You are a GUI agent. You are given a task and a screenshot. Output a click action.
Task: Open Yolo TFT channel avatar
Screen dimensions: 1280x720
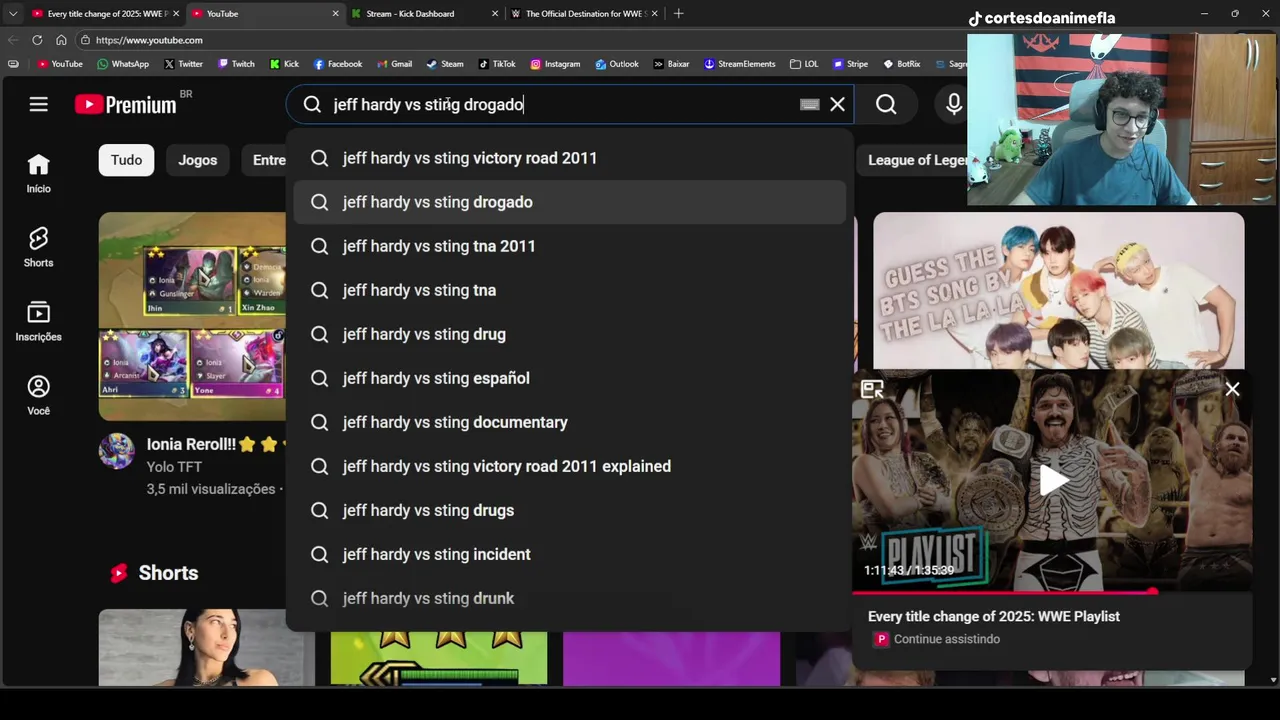click(116, 451)
